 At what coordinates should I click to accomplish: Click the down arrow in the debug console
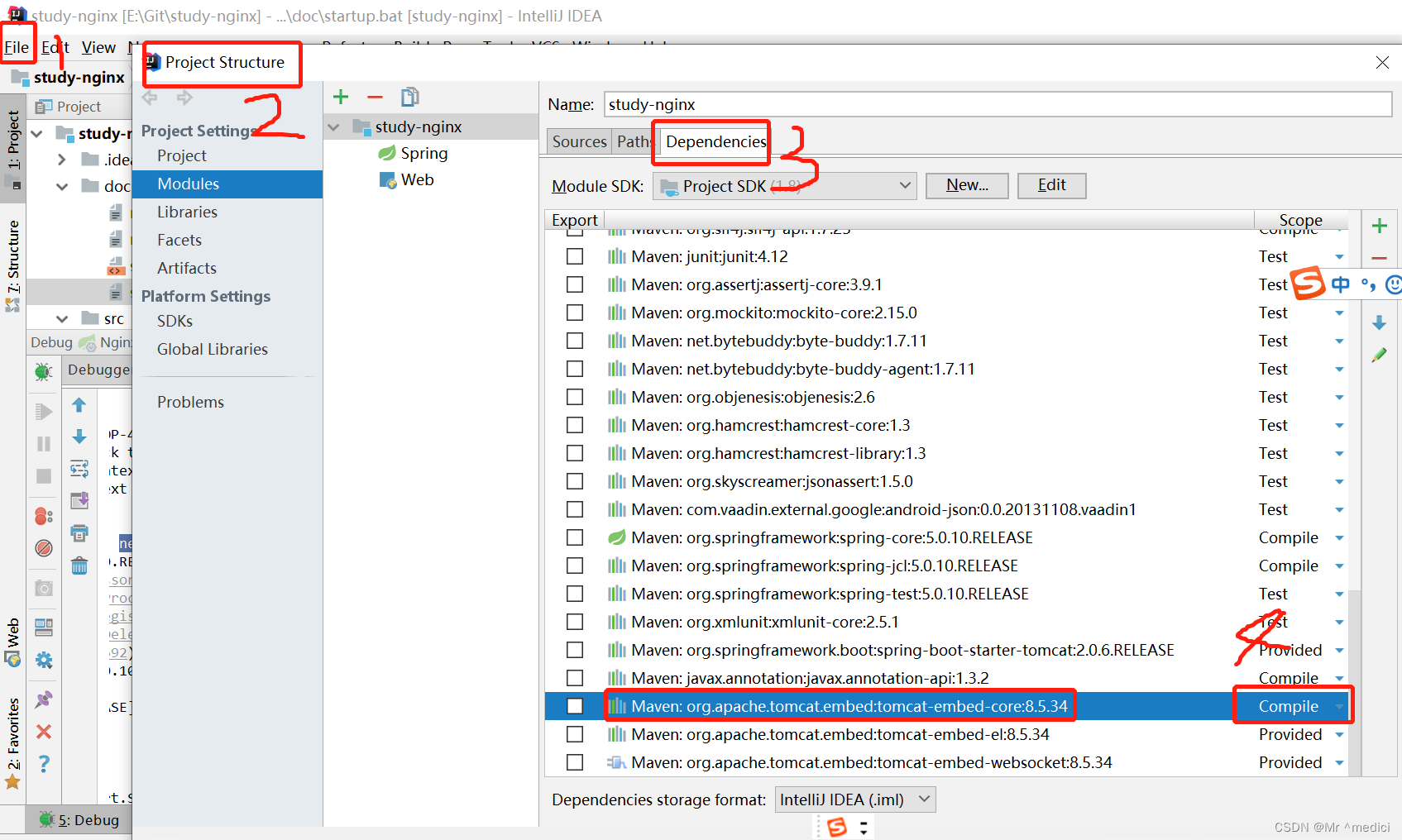point(79,437)
